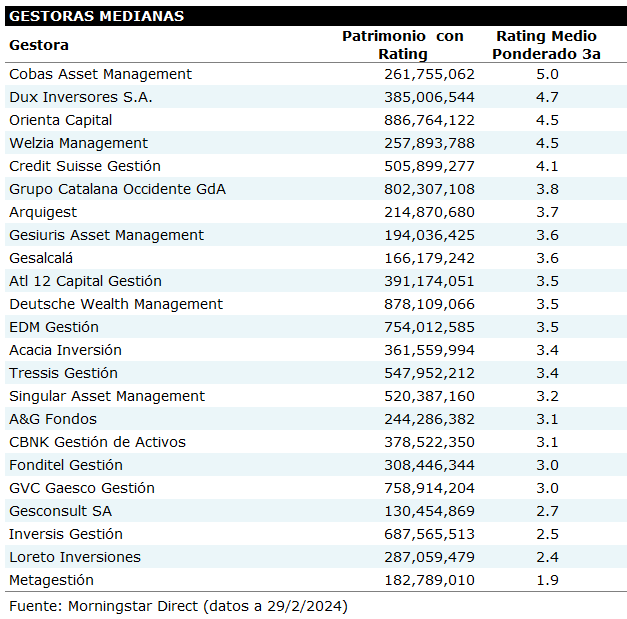Select Metagestión rating value 1.9
Image resolution: width=627 pixels, height=619 pixels.
point(547,580)
